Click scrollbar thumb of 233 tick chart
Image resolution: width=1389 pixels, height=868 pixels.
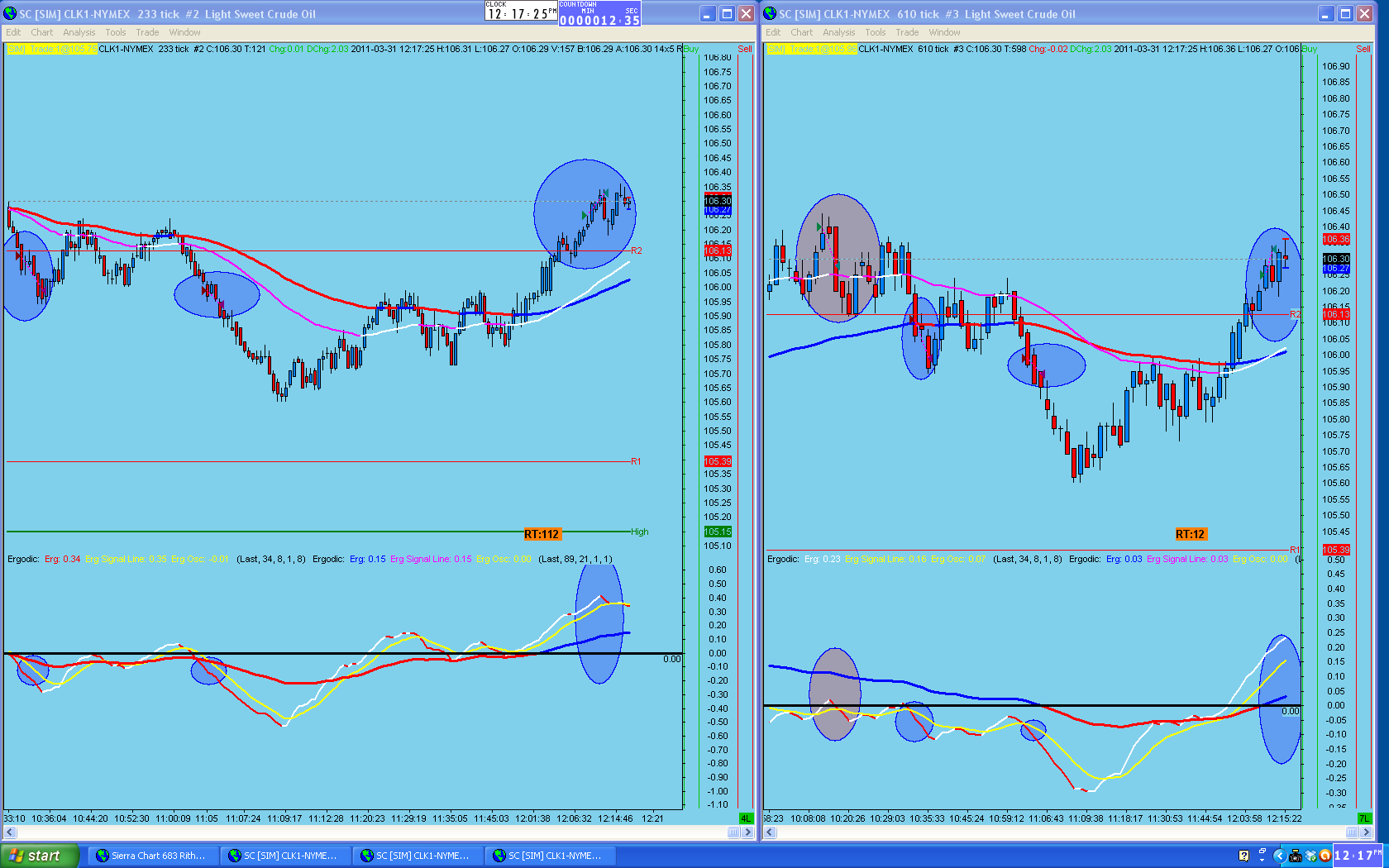[x=733, y=832]
